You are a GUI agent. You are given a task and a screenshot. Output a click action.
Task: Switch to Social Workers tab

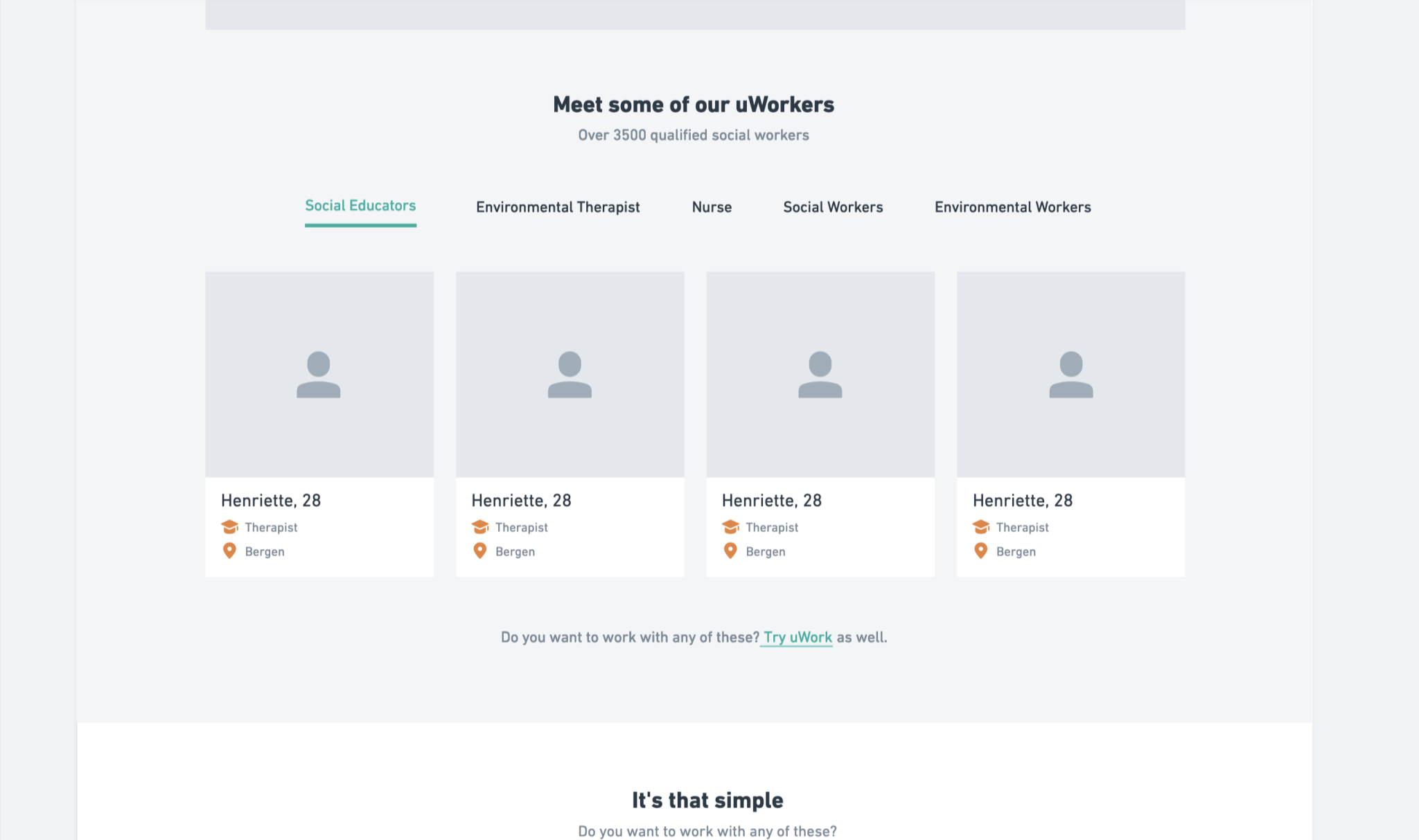833,207
